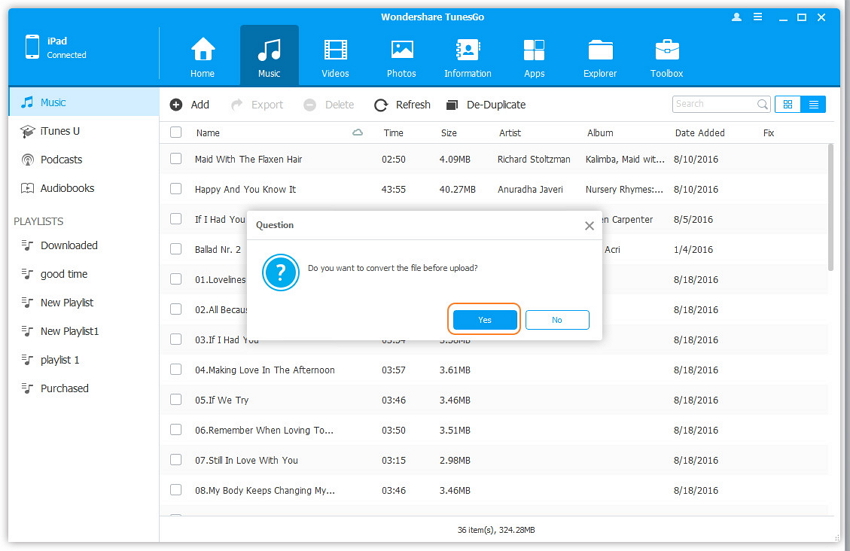Click Yes to convert the file
Screen dimensions: 850x551
[x=485, y=320]
